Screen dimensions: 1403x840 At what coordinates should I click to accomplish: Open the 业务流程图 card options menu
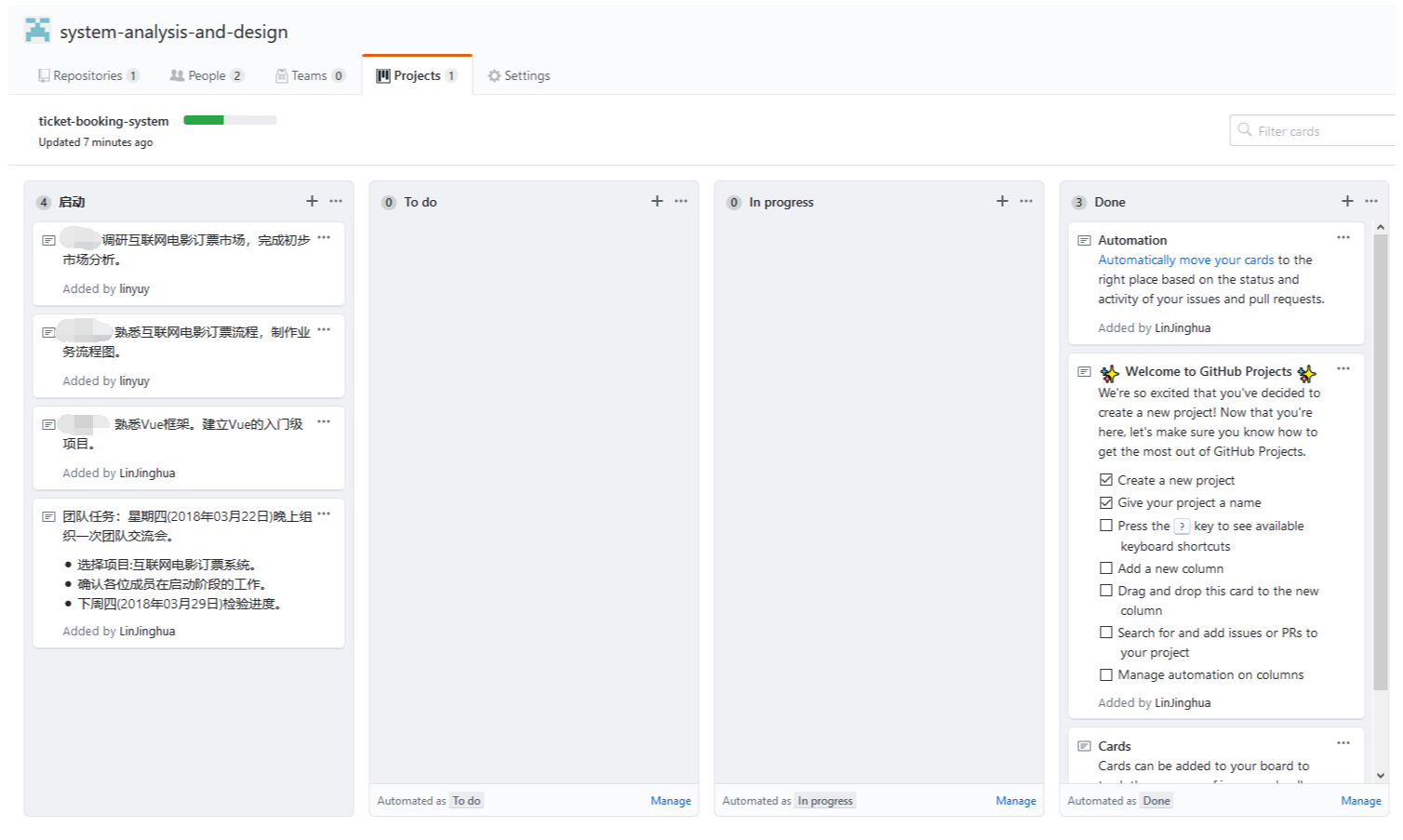coord(324,329)
